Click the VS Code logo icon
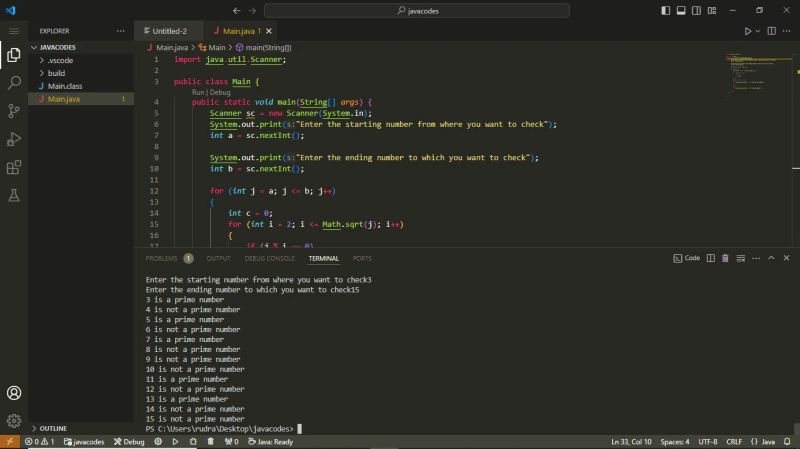800x449 pixels. point(11,10)
